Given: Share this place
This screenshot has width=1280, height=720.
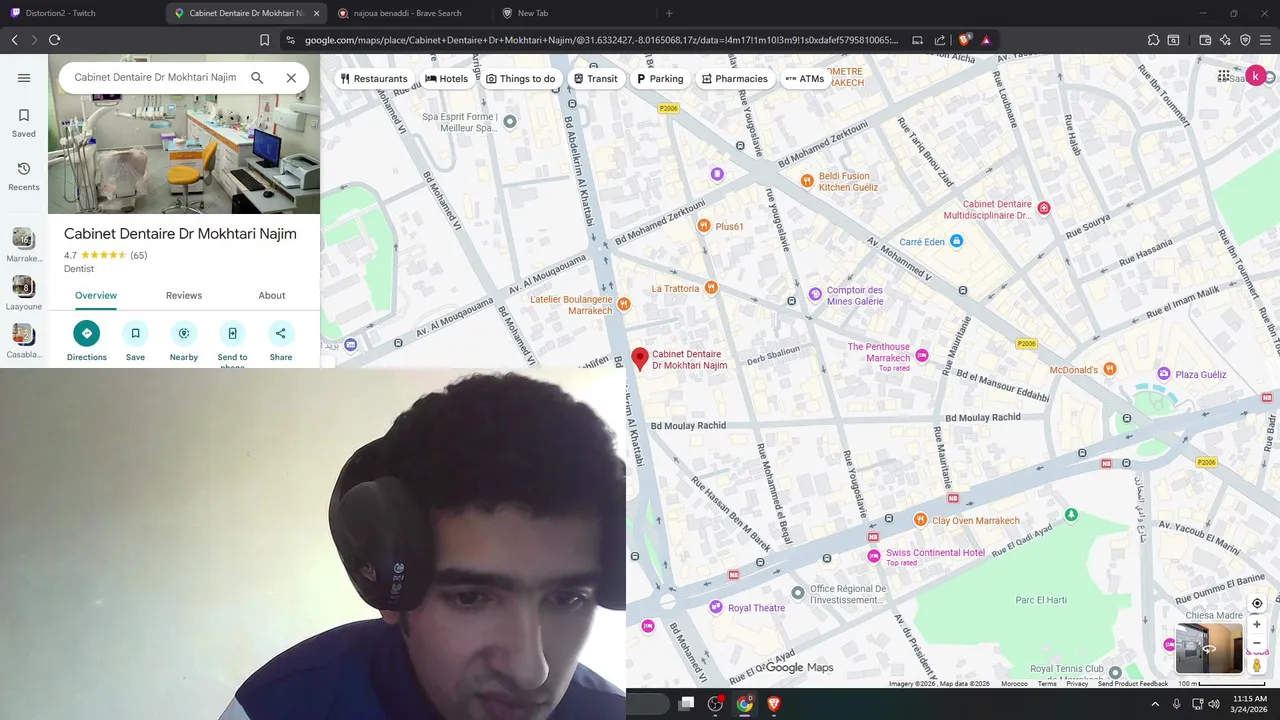Looking at the screenshot, I should click(x=281, y=341).
